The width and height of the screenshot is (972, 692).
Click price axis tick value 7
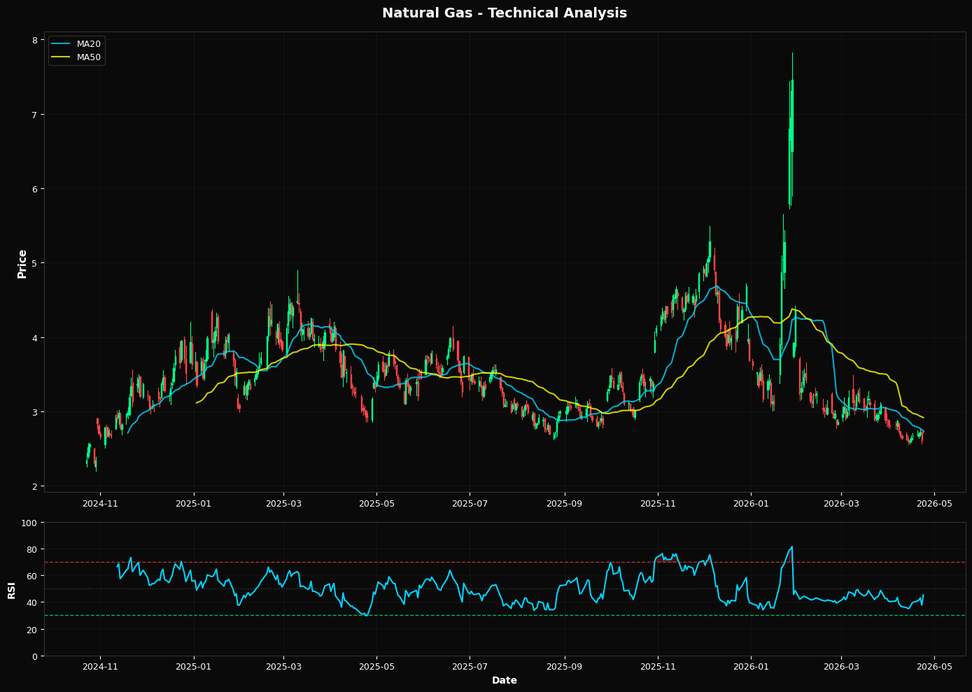click(x=35, y=115)
